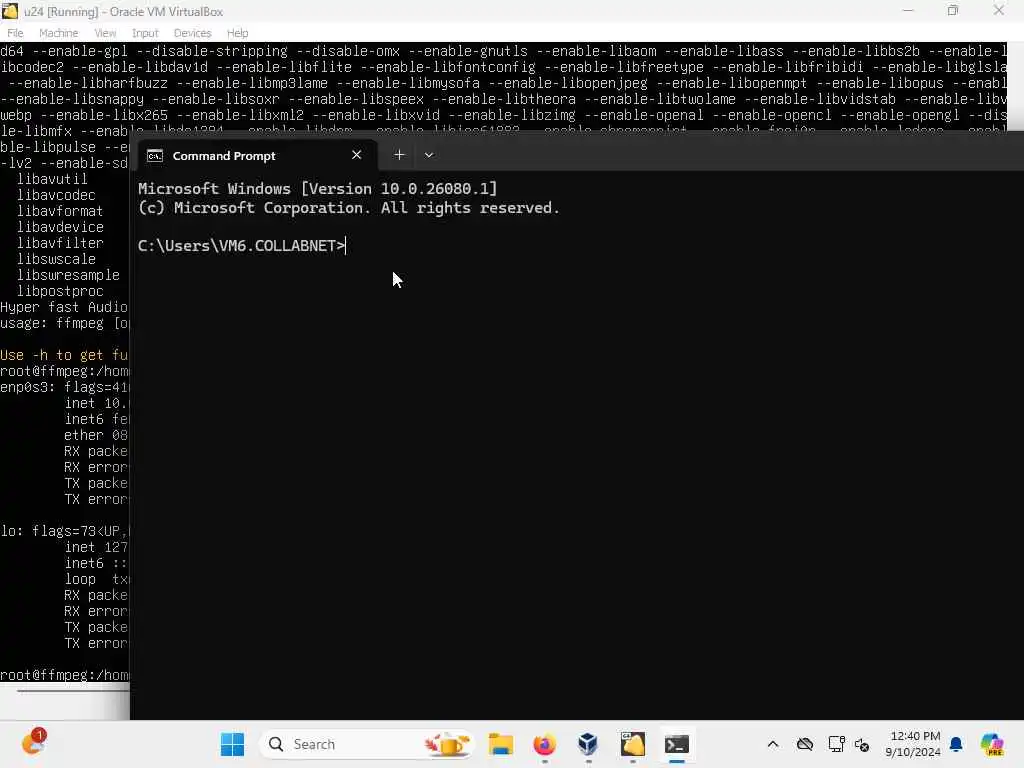
Task: Click the coffee cup search highlight icon
Action: click(448, 744)
